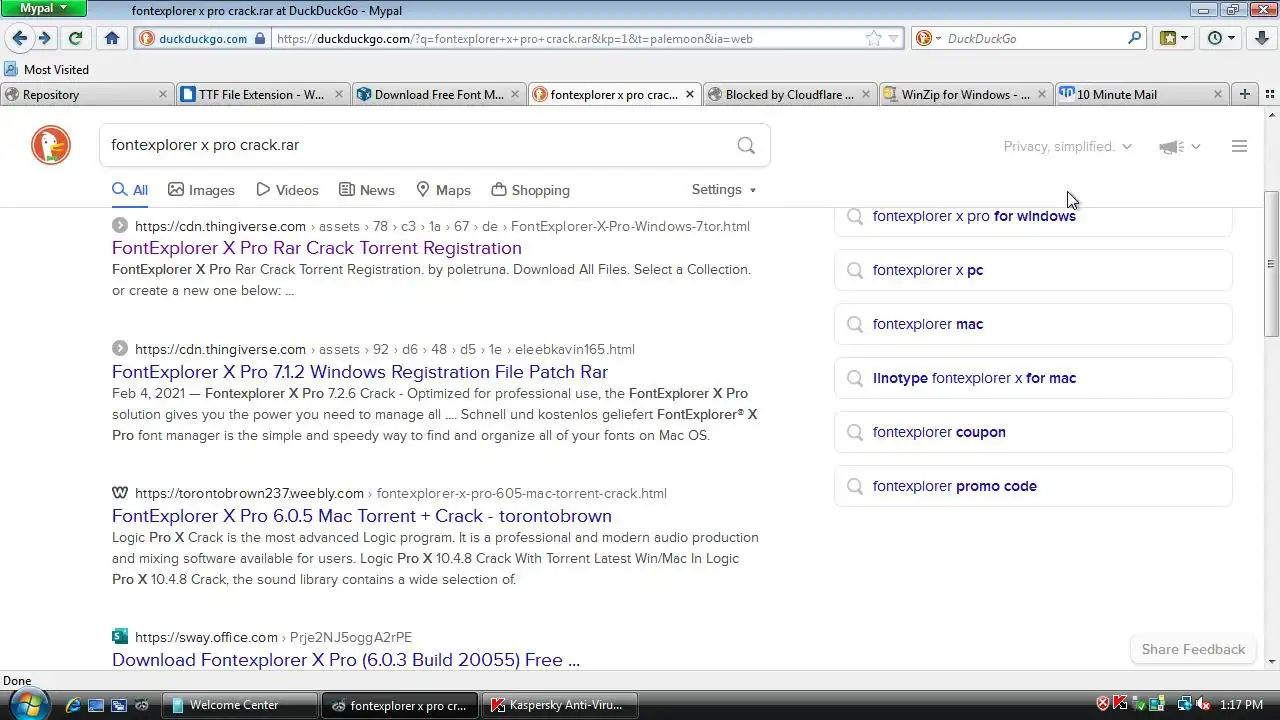Click the Switch between windows quick launch icon
1280x720 pixels.
[119, 705]
